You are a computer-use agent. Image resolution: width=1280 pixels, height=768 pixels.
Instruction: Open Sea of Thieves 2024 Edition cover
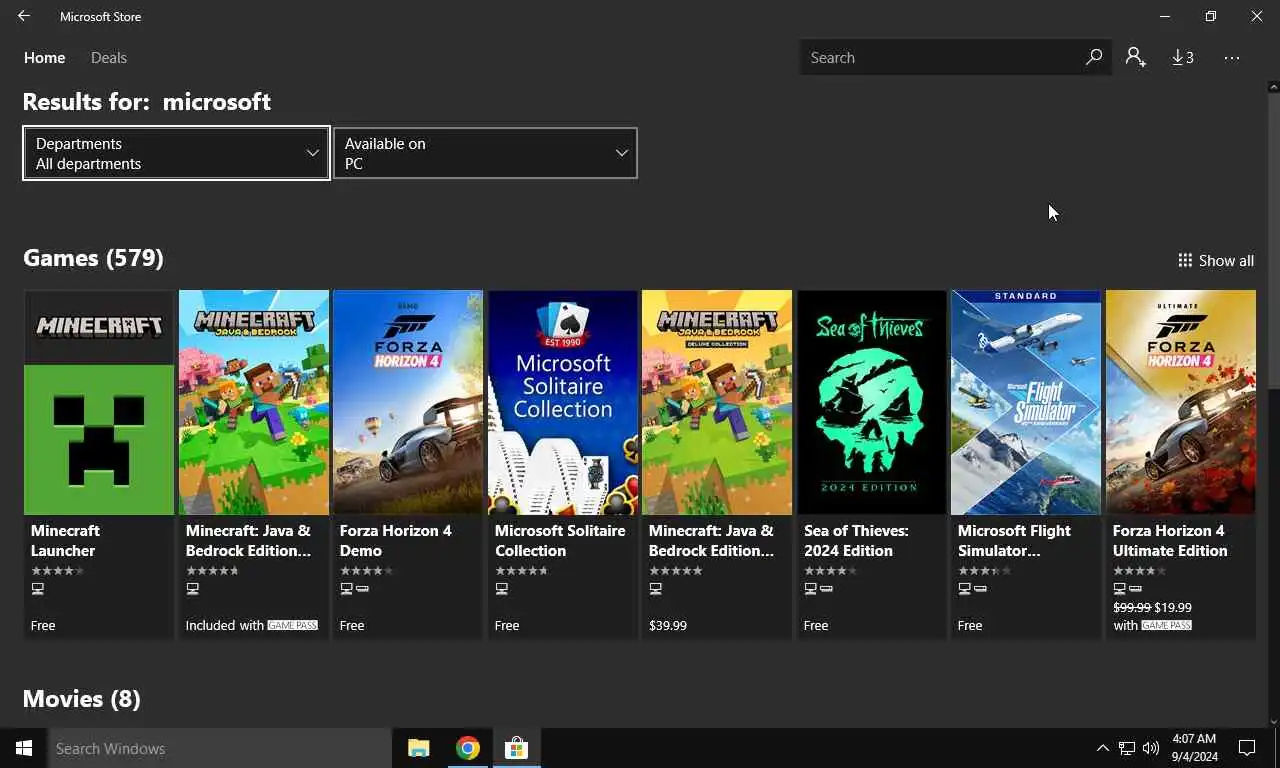[872, 402]
